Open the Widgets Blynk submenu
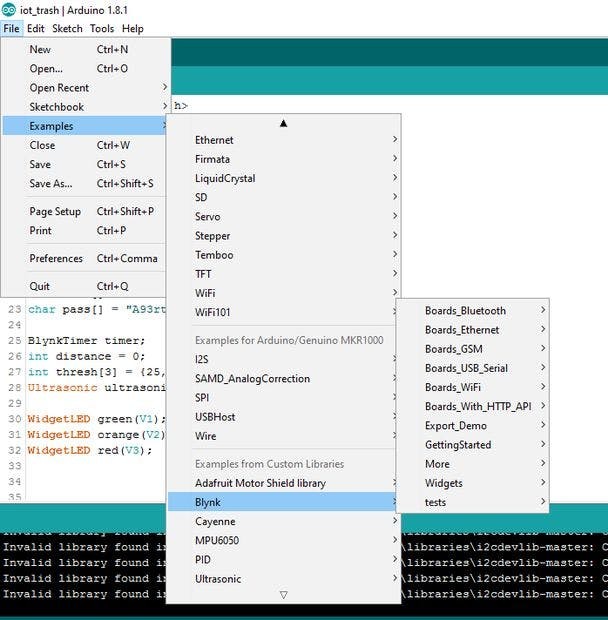The height and width of the screenshot is (620, 608). point(473,483)
